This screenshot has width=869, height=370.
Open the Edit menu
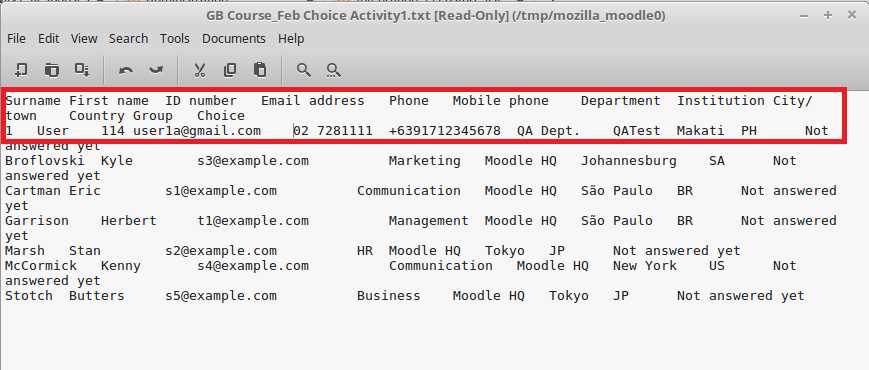pos(48,39)
